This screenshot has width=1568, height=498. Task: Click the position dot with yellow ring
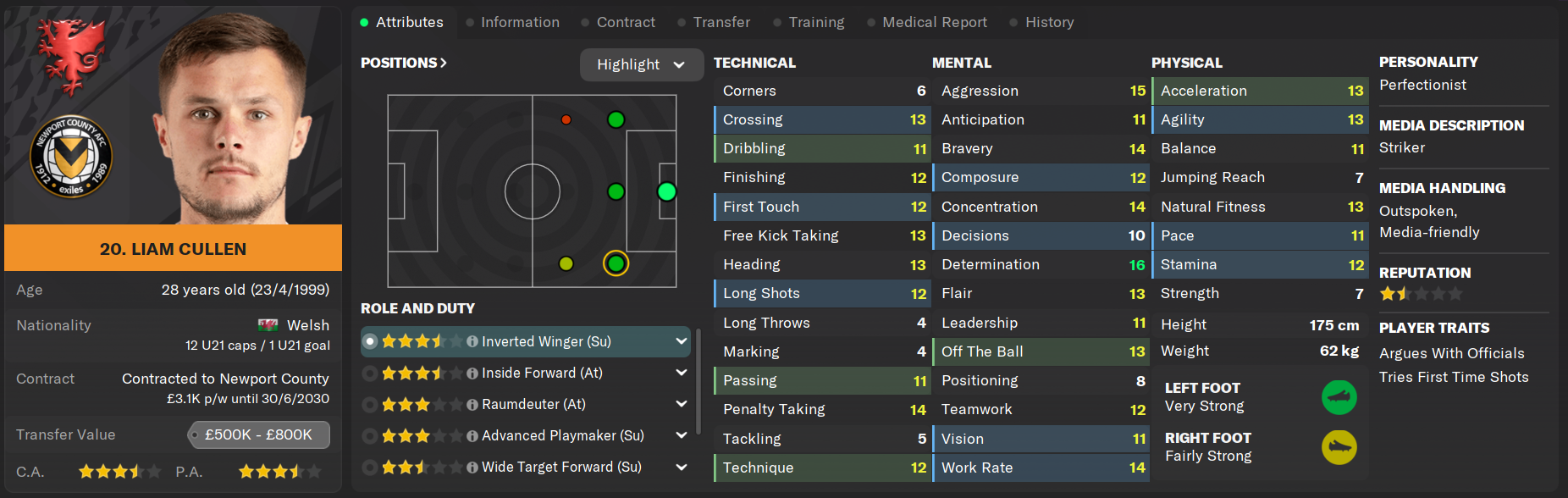pos(616,263)
